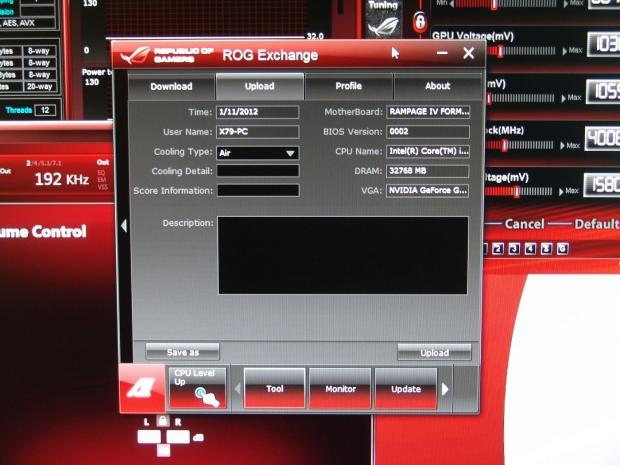The height and width of the screenshot is (465, 620).
Task: Open the Tool menu button
Action: [274, 388]
